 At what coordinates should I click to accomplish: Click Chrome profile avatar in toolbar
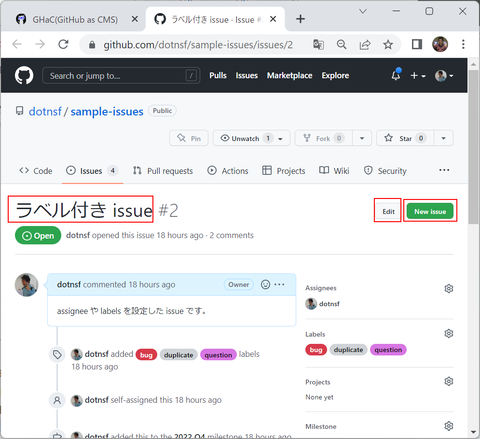click(x=440, y=44)
